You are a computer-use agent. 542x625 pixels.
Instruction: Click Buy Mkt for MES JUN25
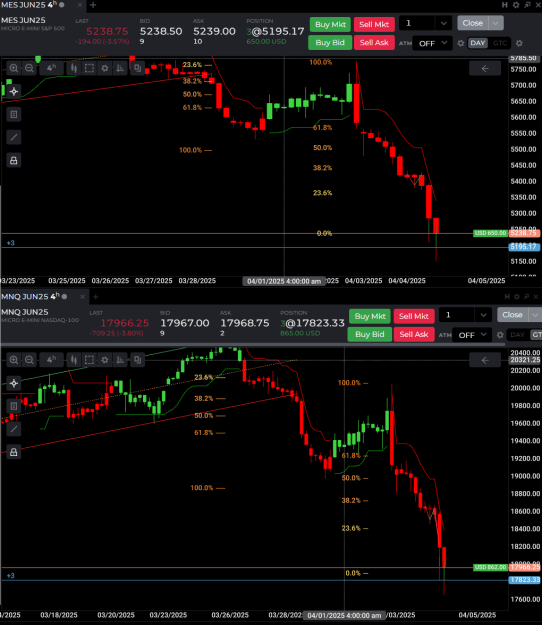[x=330, y=24]
